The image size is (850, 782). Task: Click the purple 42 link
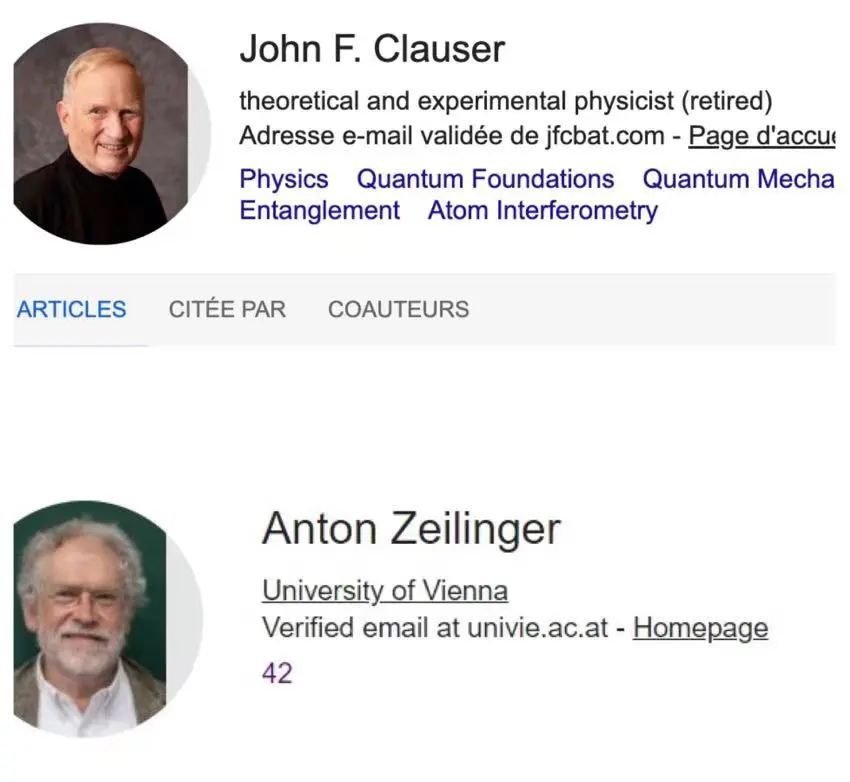[x=277, y=673]
